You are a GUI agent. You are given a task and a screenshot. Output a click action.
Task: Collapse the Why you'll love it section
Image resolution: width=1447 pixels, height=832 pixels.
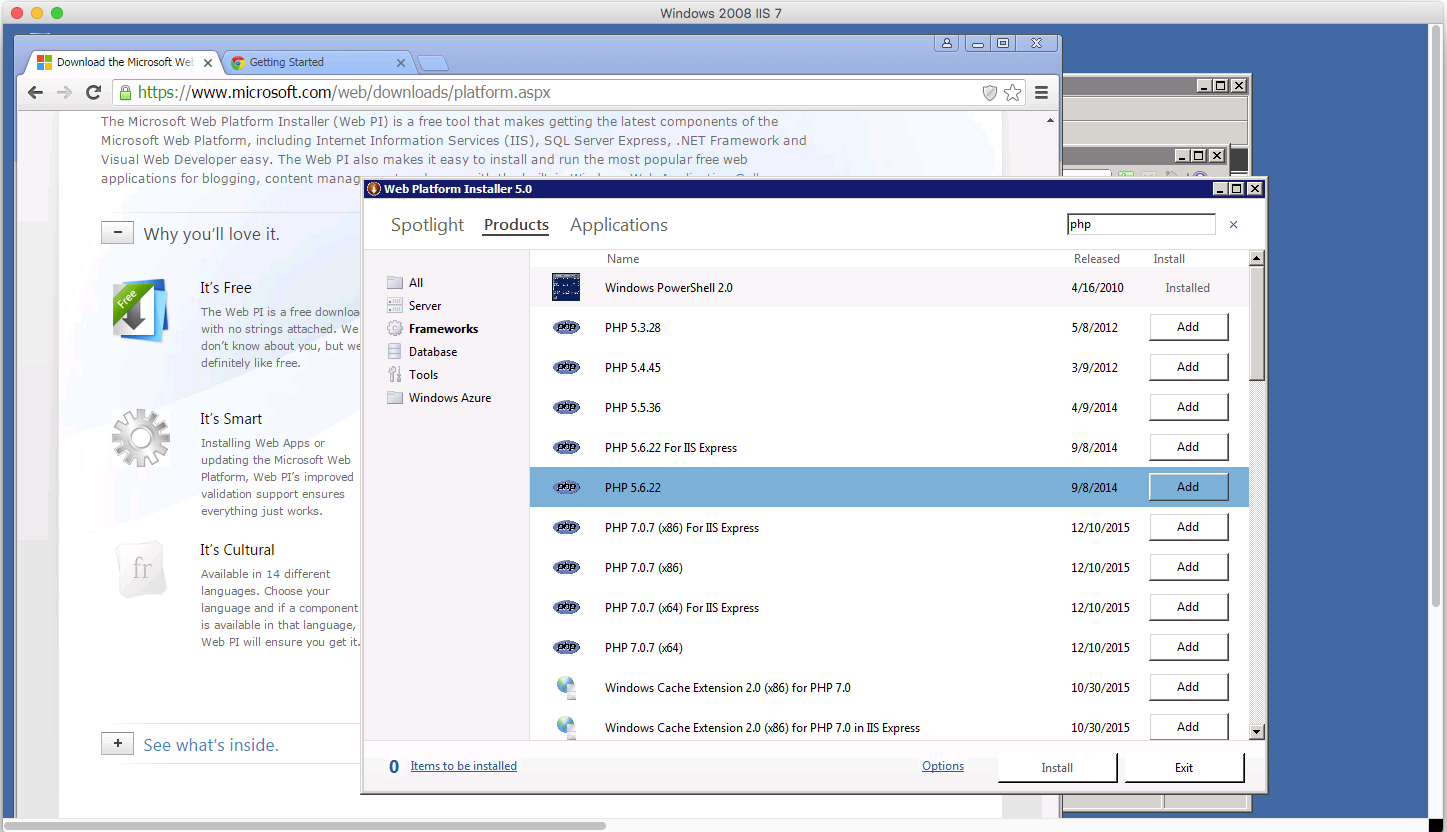[117, 233]
